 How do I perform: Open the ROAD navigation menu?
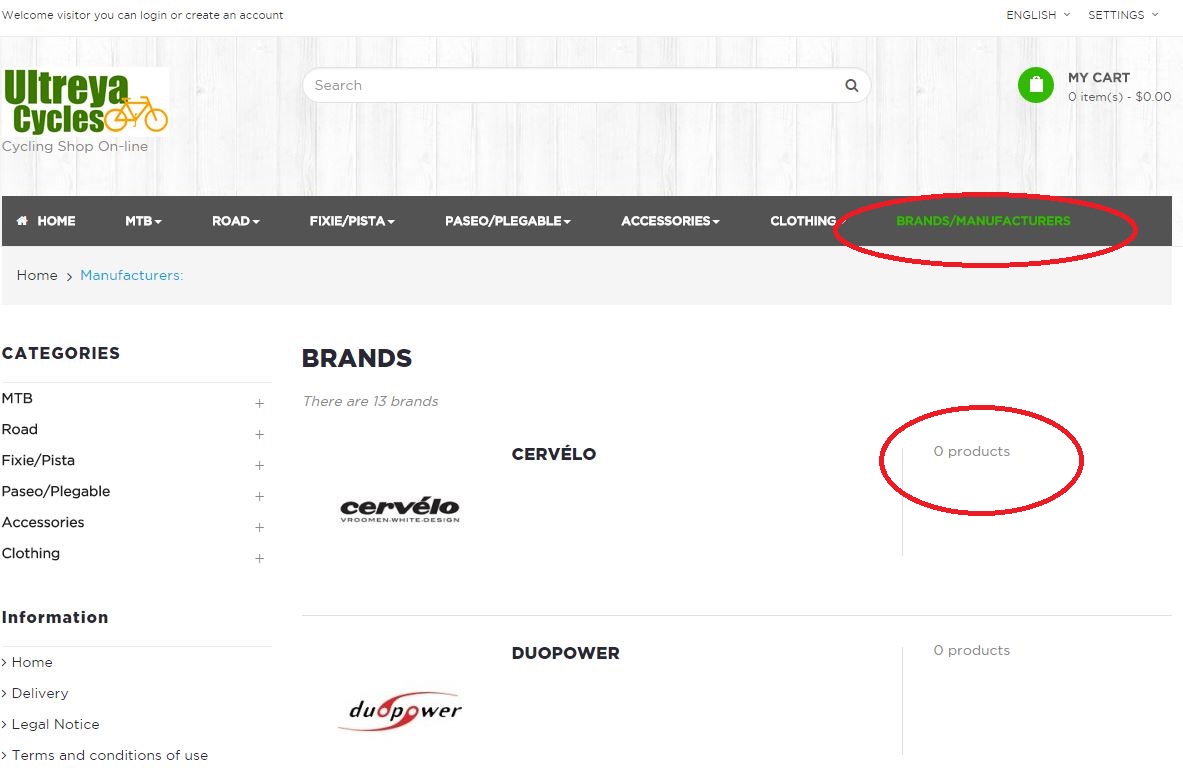(235, 221)
